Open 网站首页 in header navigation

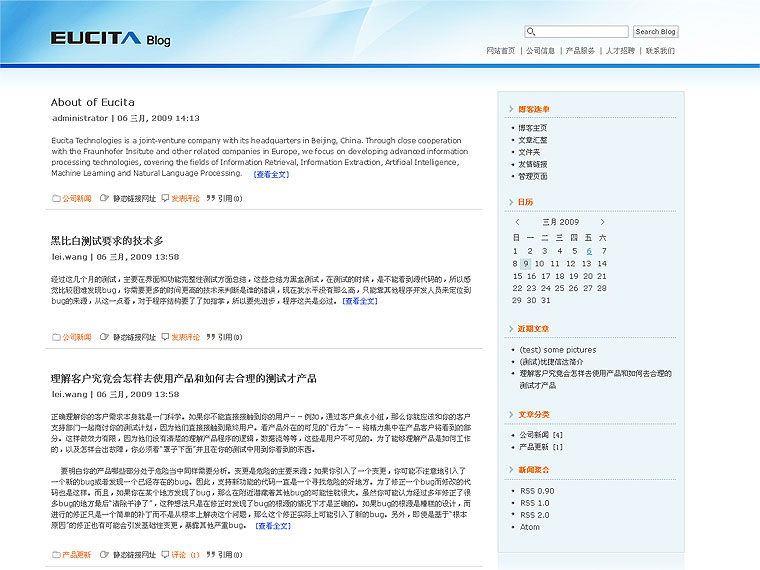coord(501,50)
